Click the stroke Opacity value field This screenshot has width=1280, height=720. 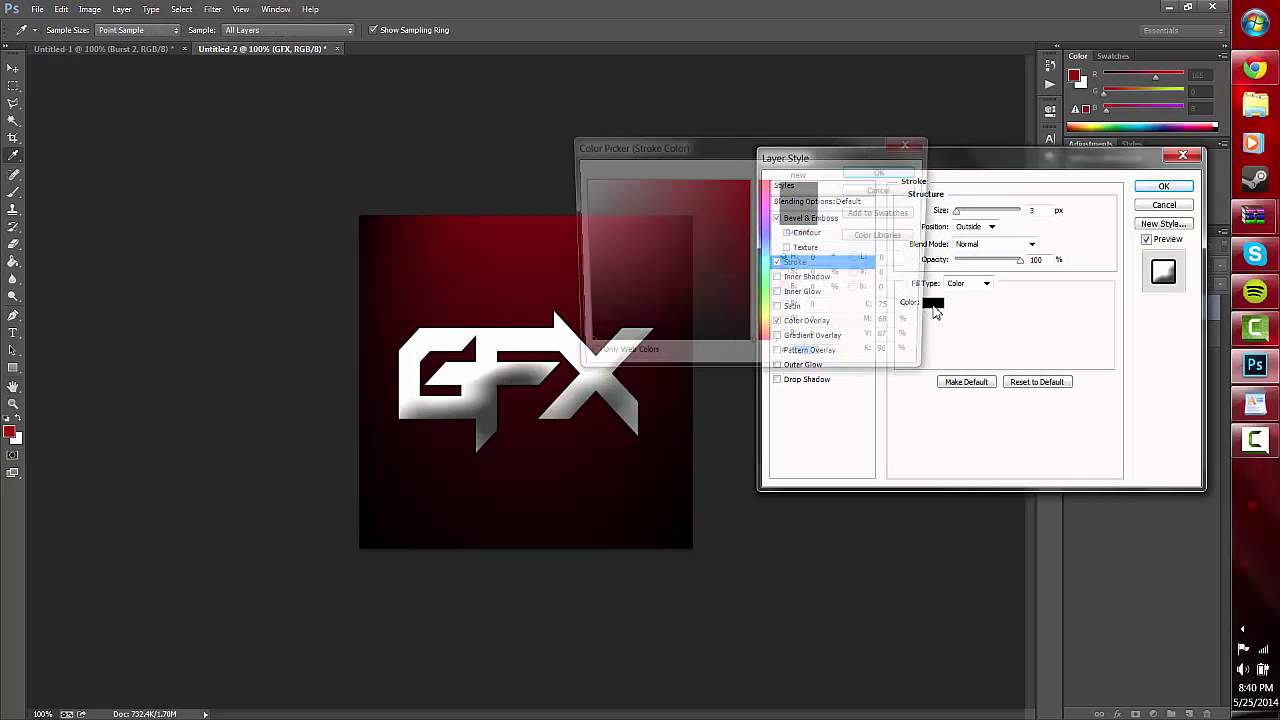click(x=1038, y=260)
